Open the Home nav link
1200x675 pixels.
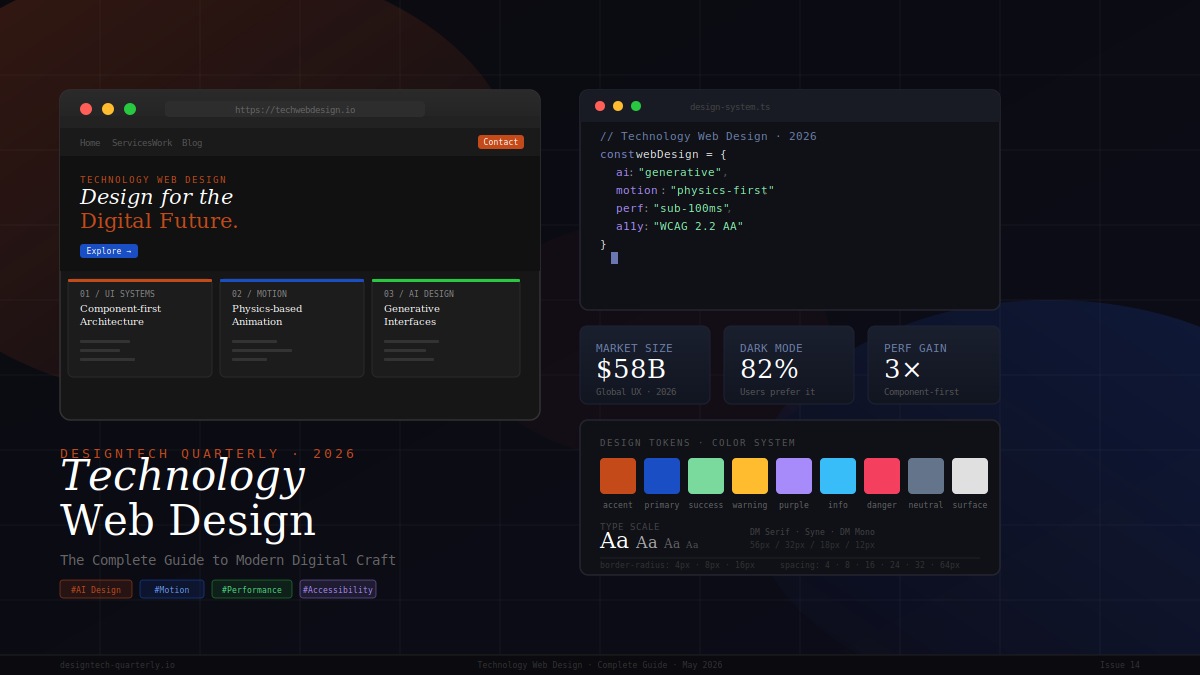90,143
